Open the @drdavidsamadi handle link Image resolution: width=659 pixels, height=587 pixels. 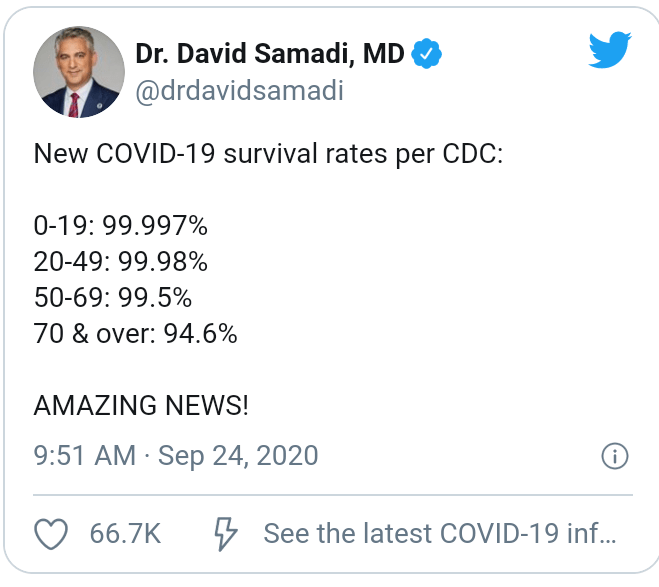tap(239, 91)
